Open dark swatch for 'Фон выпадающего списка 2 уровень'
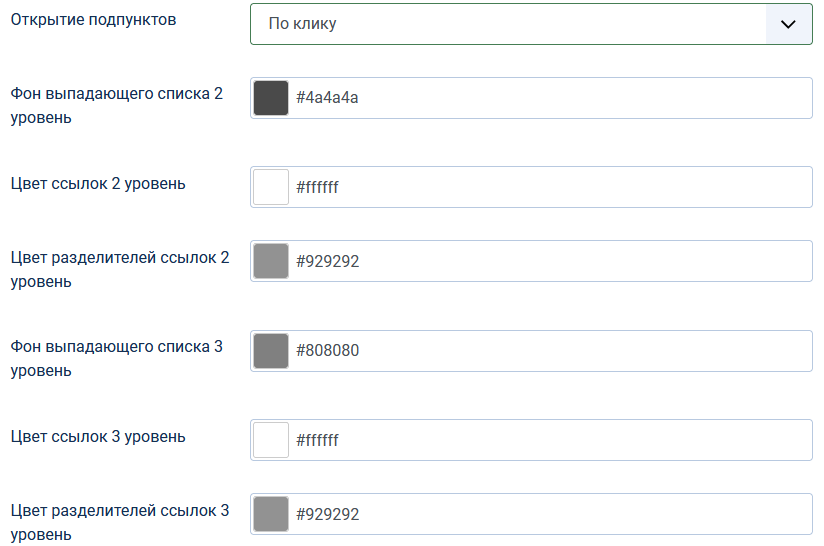824x546 pixels. pos(271,98)
